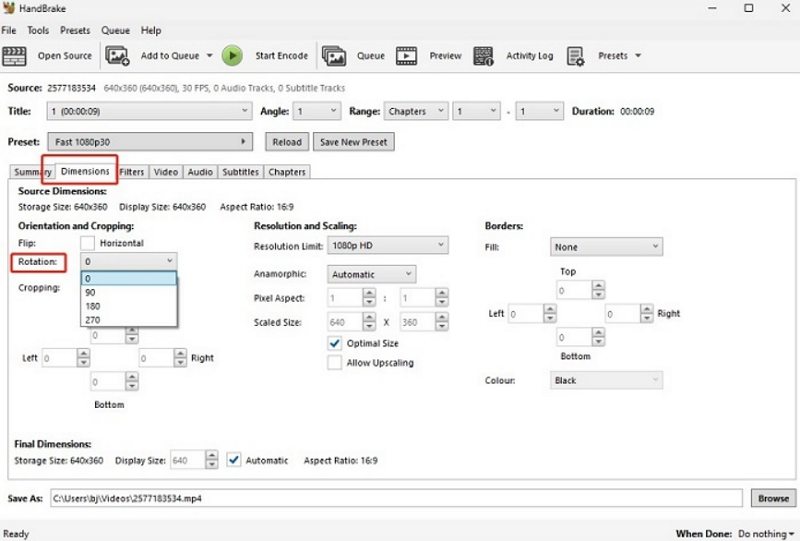The width and height of the screenshot is (800, 541).
Task: Enable the Horizontal flip checkbox
Action: [88, 243]
